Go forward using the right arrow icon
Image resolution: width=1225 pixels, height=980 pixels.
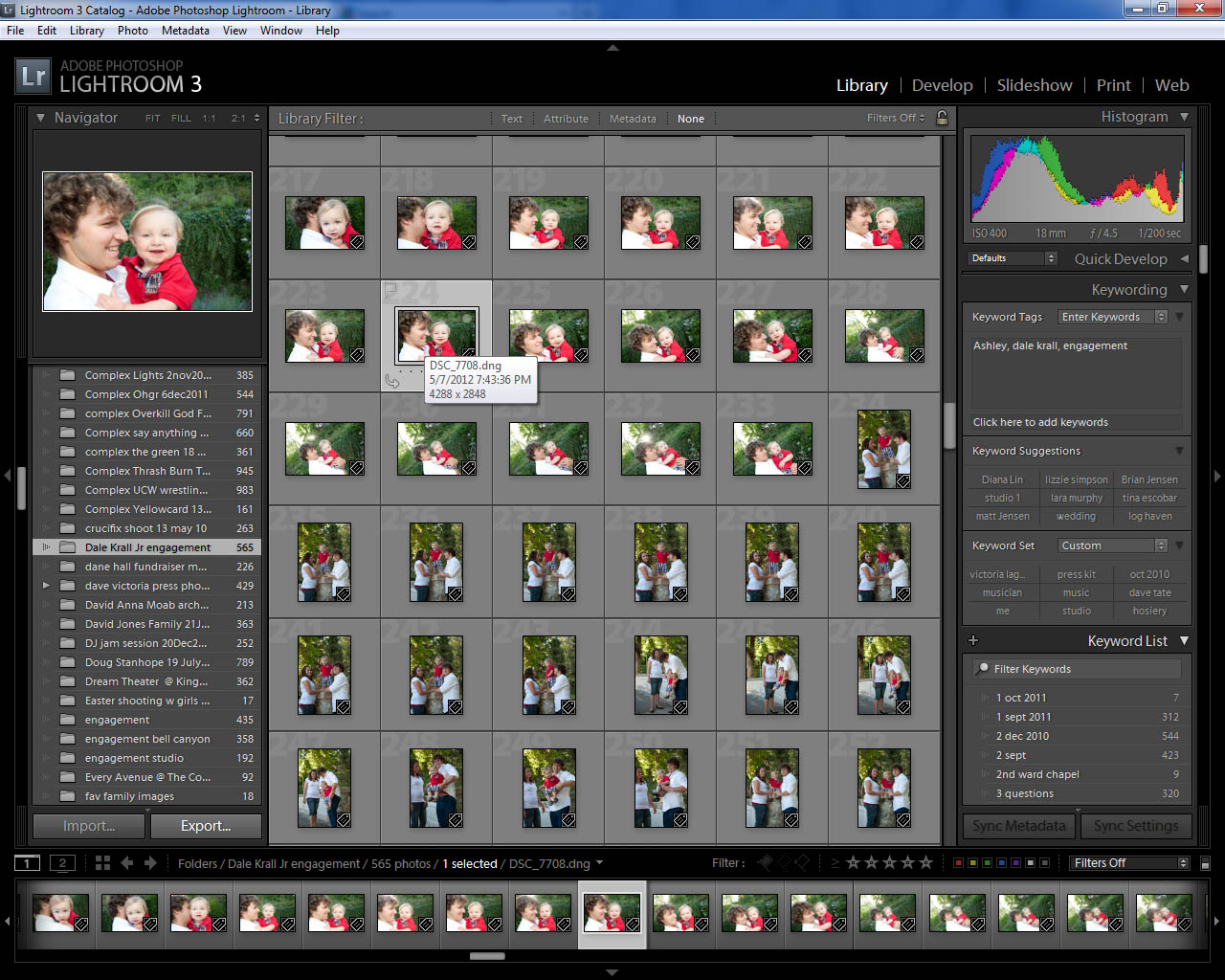point(150,863)
